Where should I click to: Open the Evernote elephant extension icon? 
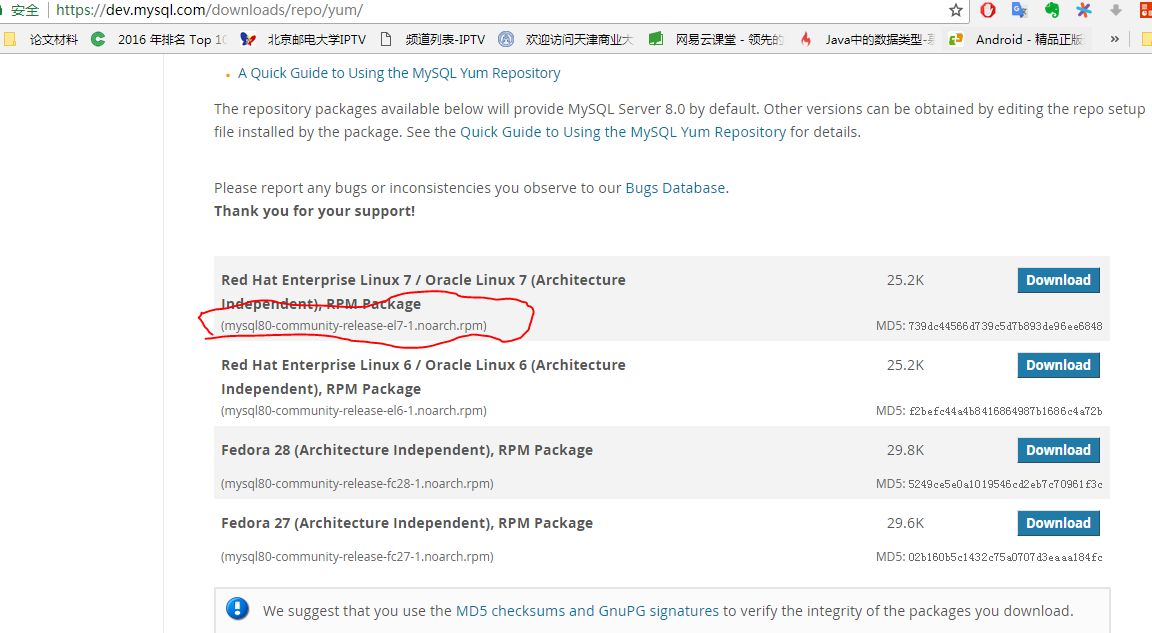pos(1051,10)
